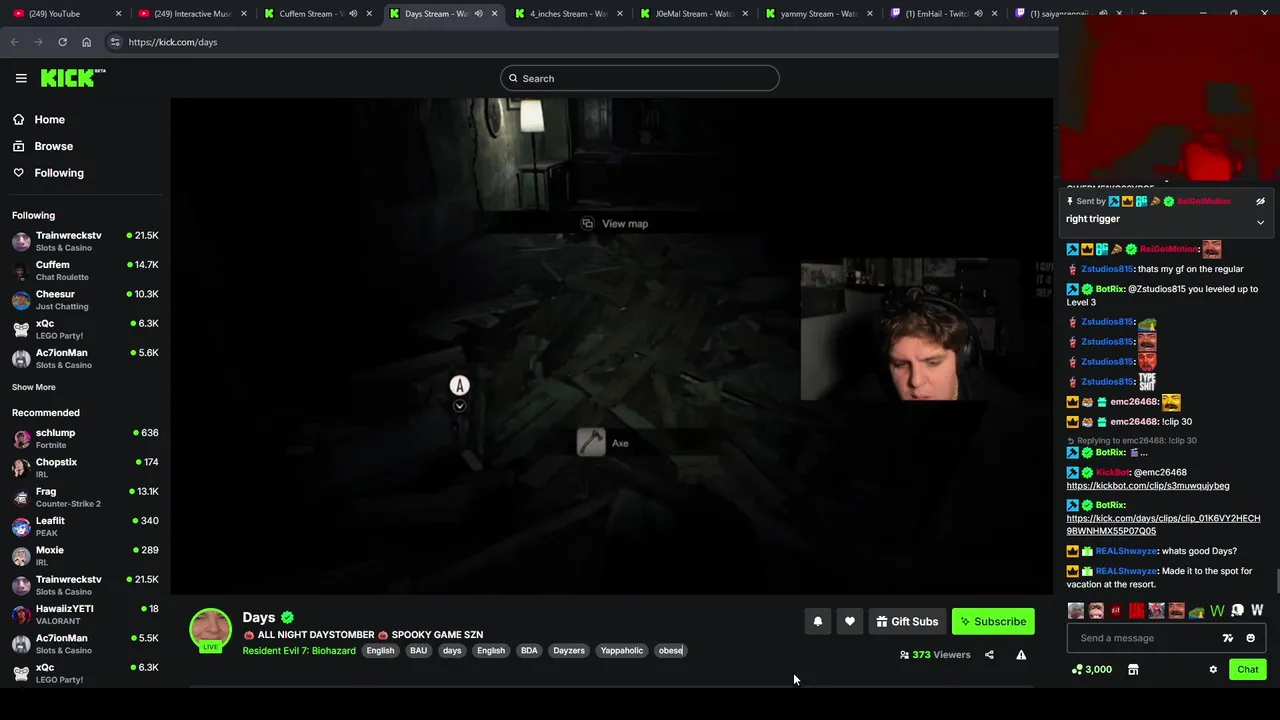Screen dimensions: 1280x720
Task: Collapse the pinned message chevron
Action: pos(1260,222)
